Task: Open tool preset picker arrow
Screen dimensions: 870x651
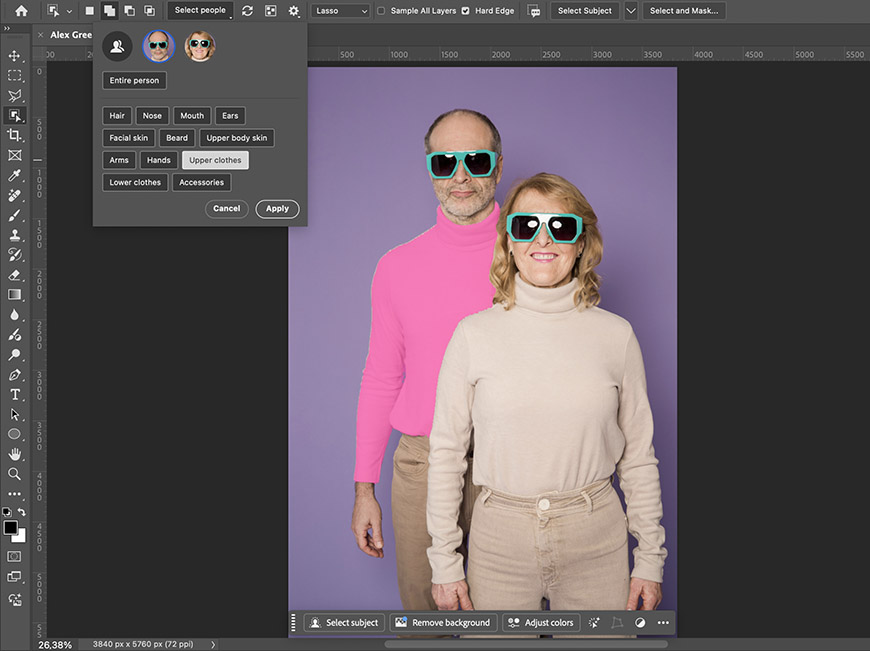Action: point(69,11)
